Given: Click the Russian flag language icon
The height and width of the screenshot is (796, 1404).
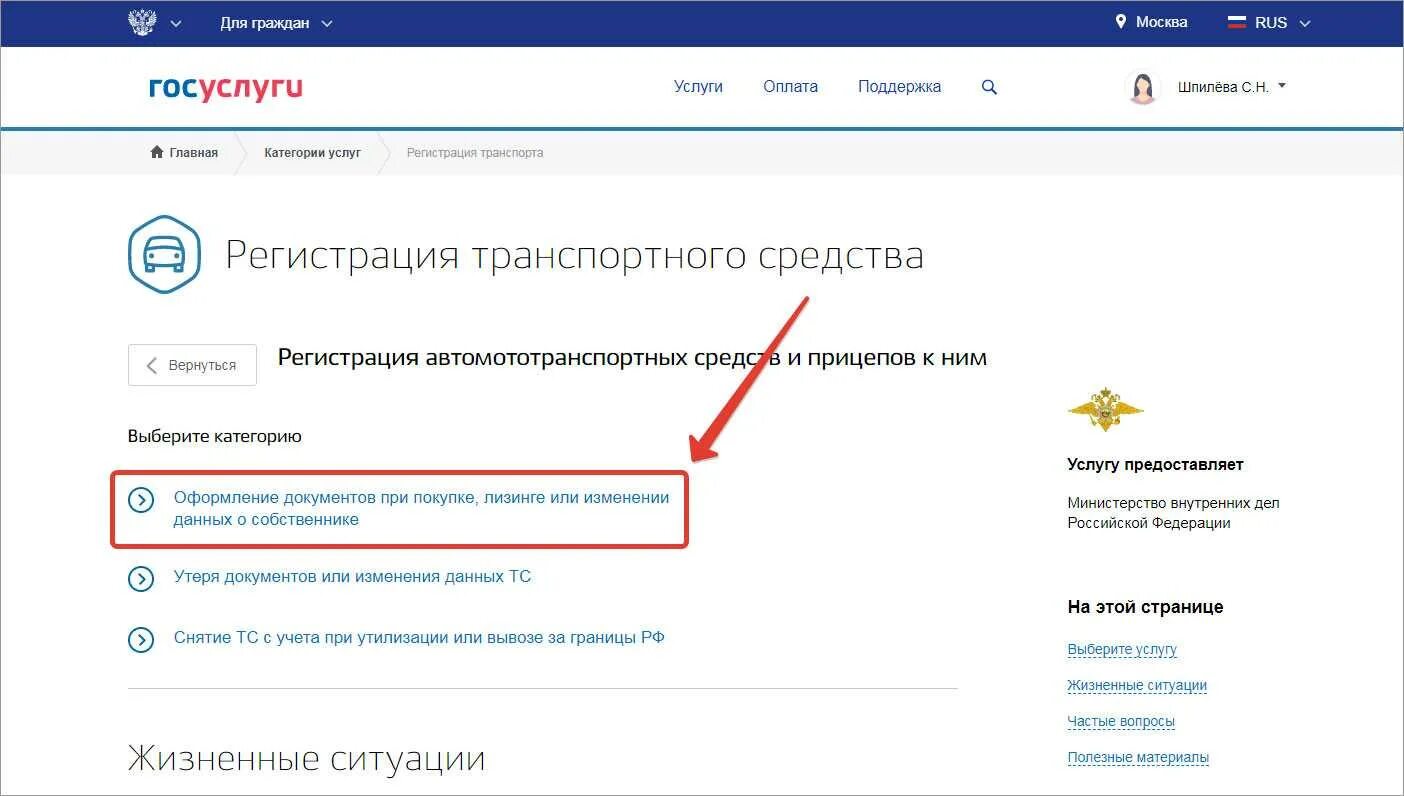Looking at the screenshot, I should click(x=1237, y=22).
